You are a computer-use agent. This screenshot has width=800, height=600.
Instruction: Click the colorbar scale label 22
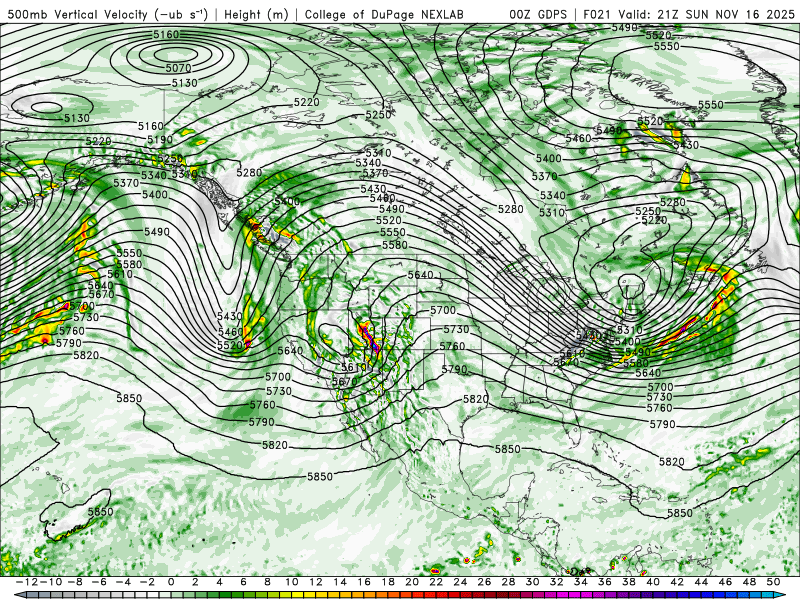point(436,582)
